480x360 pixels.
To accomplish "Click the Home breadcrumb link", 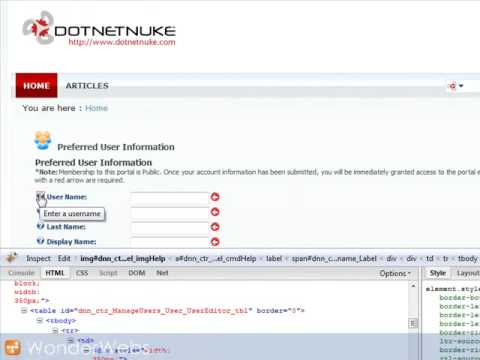I will tap(96, 108).
